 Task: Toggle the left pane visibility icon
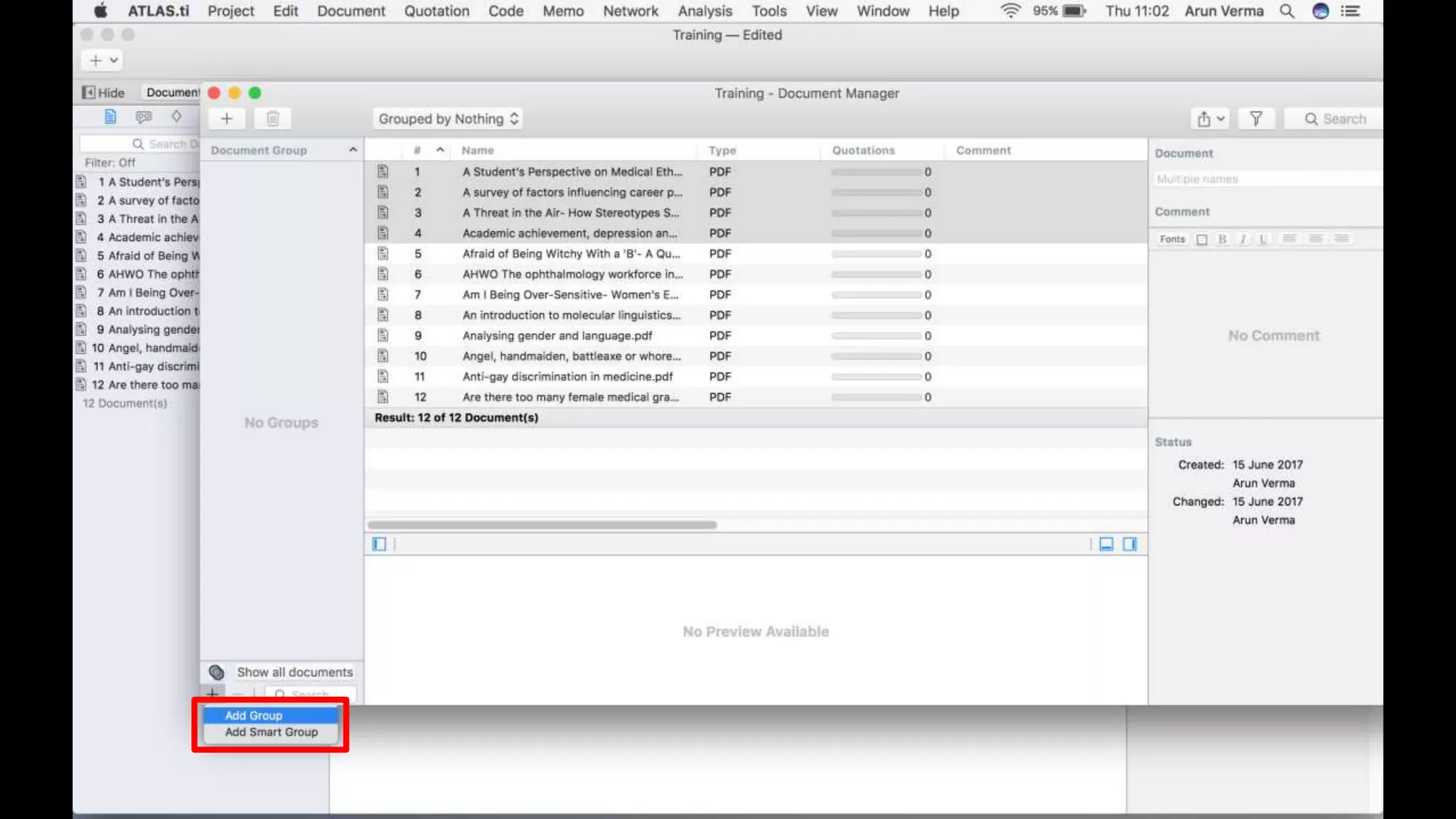pos(379,544)
